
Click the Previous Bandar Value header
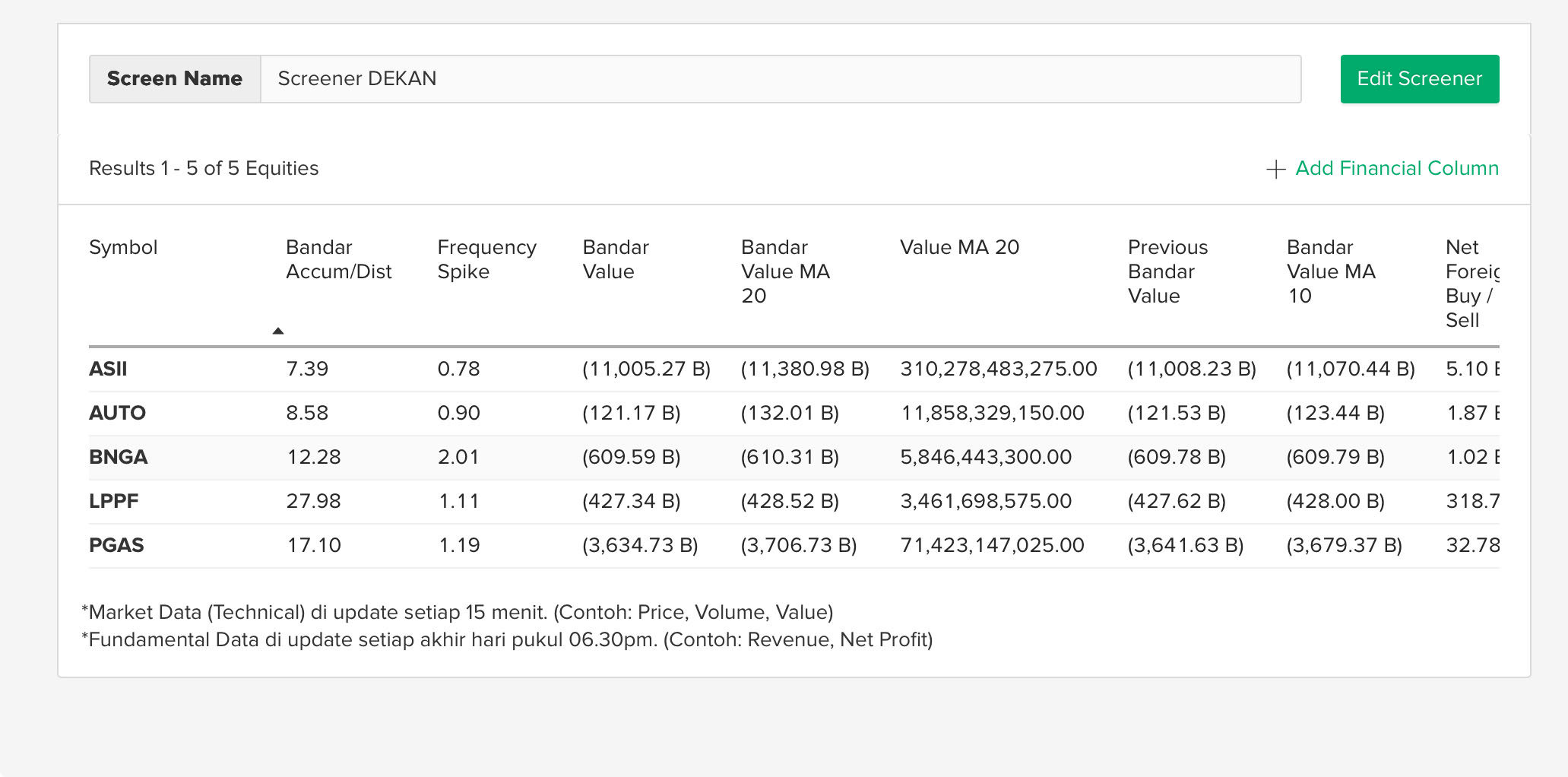point(1167,271)
